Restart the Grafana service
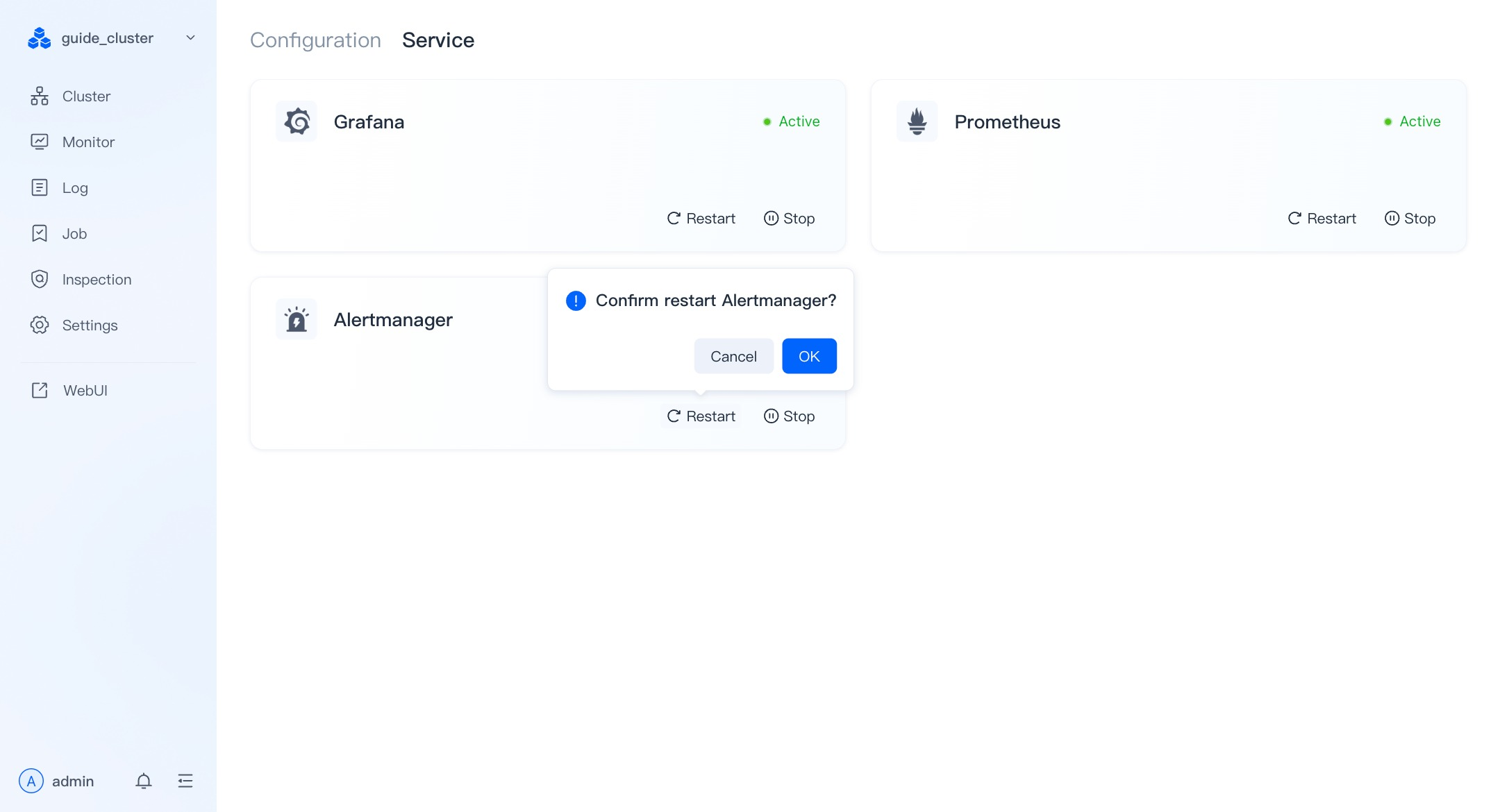The image size is (1500, 812). tap(701, 219)
